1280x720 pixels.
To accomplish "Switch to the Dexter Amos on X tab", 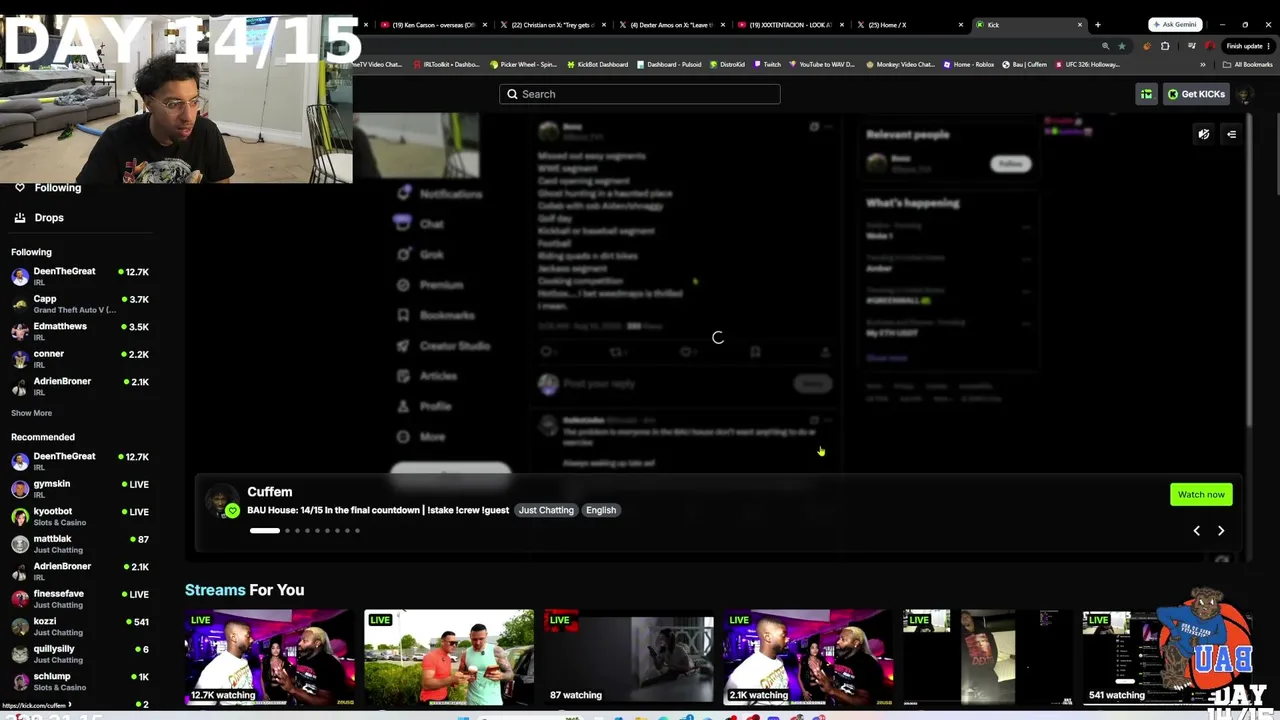I will pos(672,25).
